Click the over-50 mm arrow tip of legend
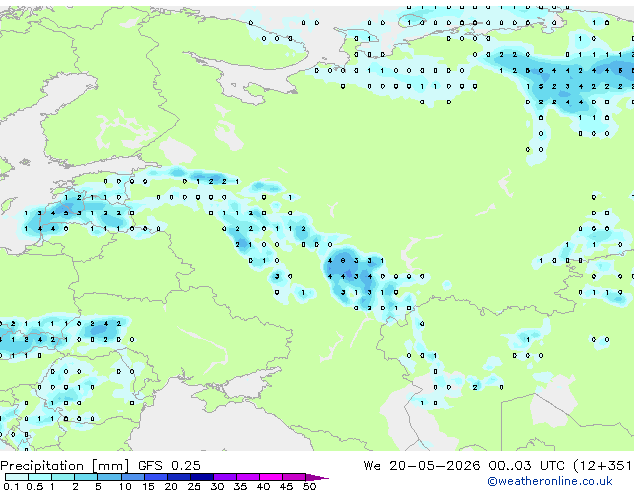Screen dimensions: 634x490 (317, 478)
